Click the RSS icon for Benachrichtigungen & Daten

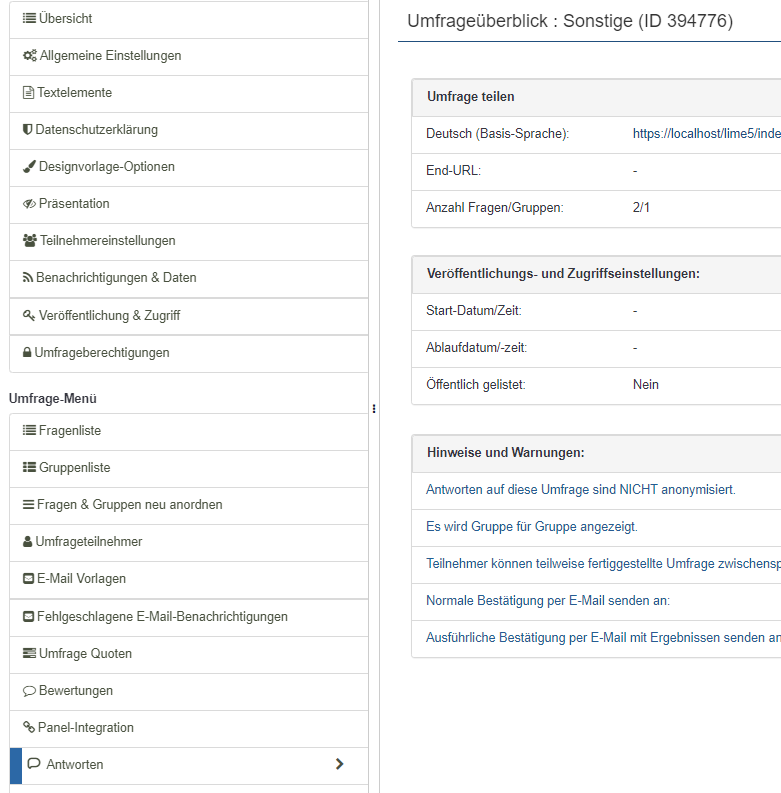coord(28,278)
